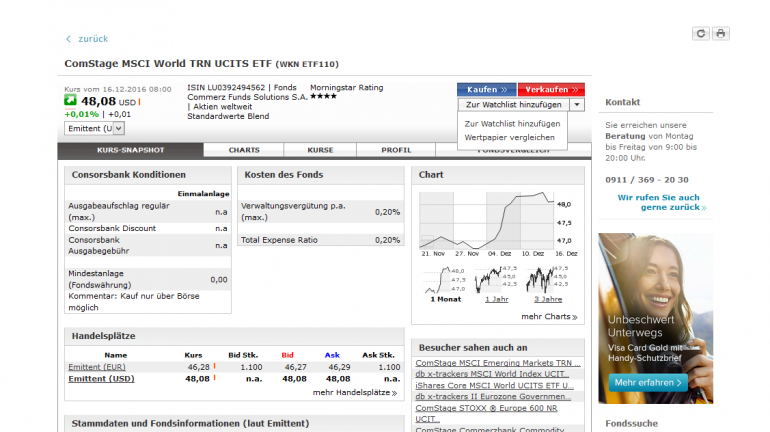Open the 3 Jahre chart link

click(548, 299)
